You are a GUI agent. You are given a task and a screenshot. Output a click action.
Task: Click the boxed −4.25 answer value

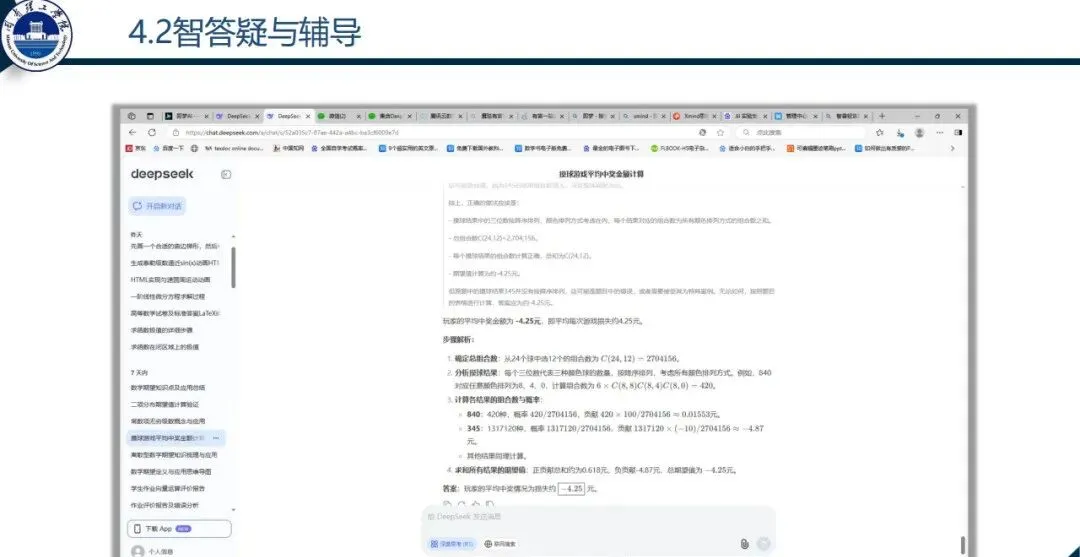coord(572,489)
